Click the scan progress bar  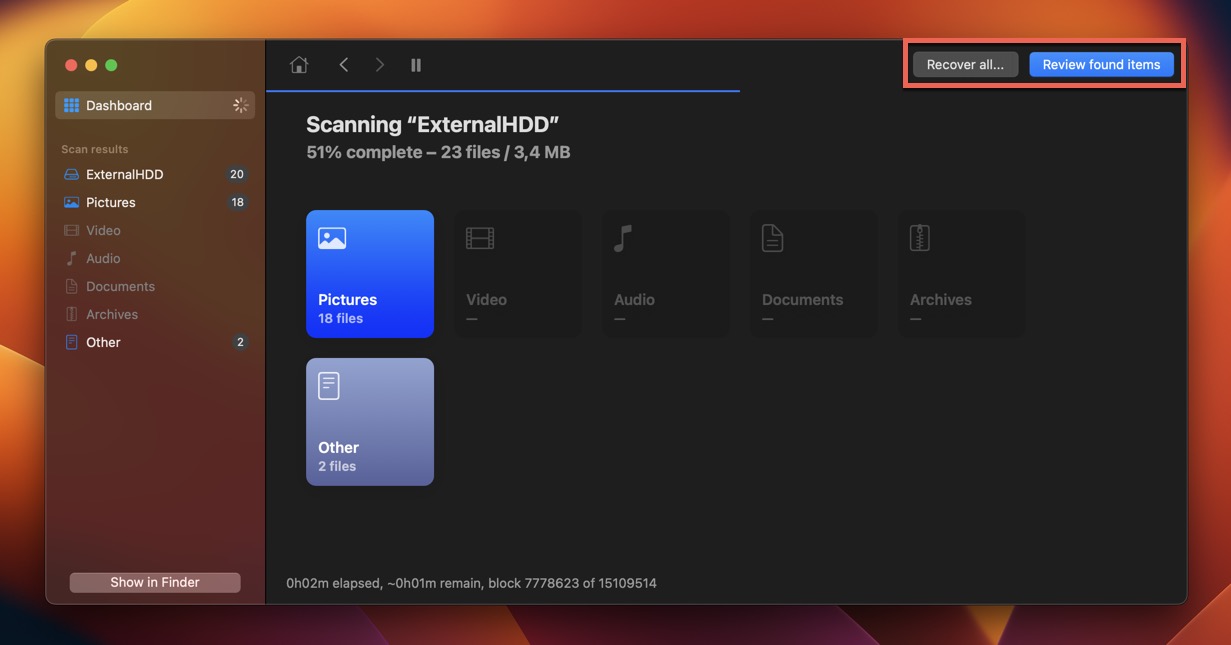[503, 91]
